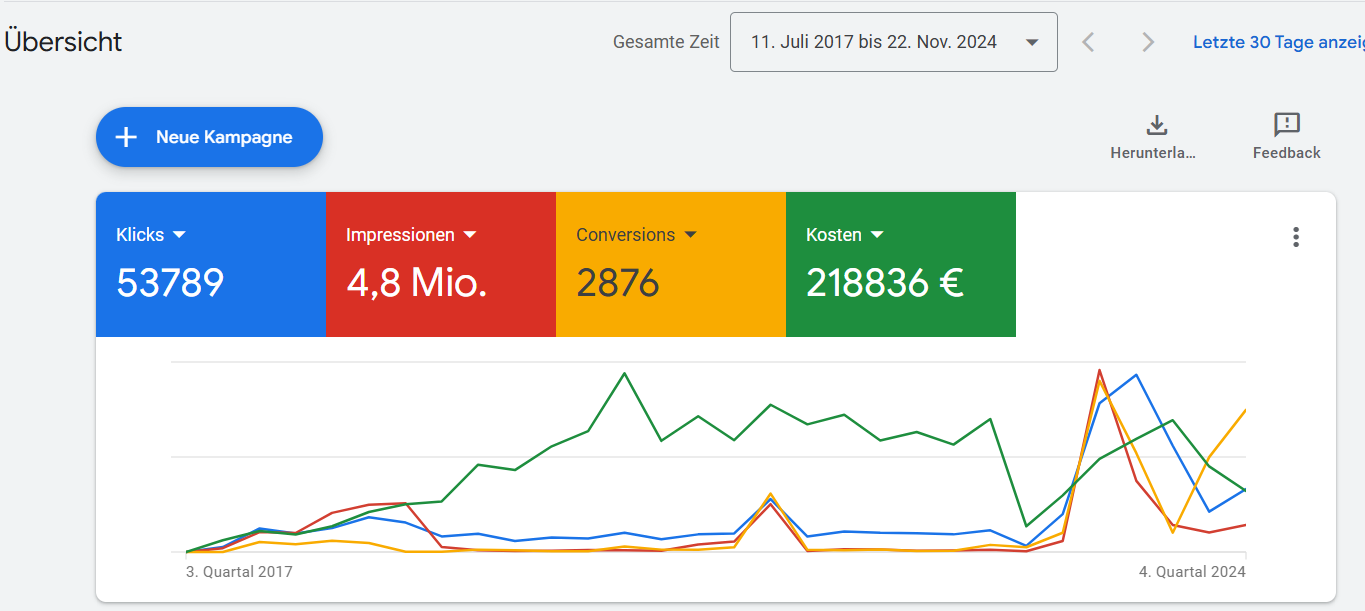The image size is (1365, 611).
Task: Open the date range picker 11. Juli 2017
Action: tap(893, 42)
